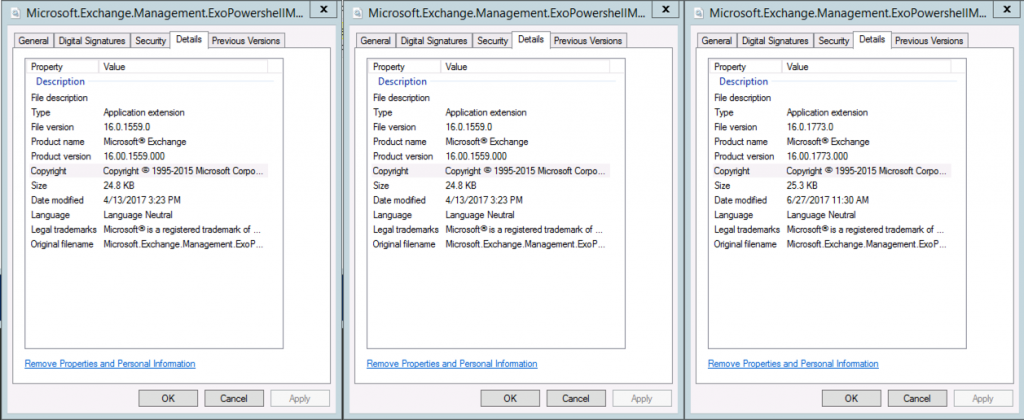Switch to Security tab in left dialog
The height and width of the screenshot is (420, 1024).
(x=151, y=40)
